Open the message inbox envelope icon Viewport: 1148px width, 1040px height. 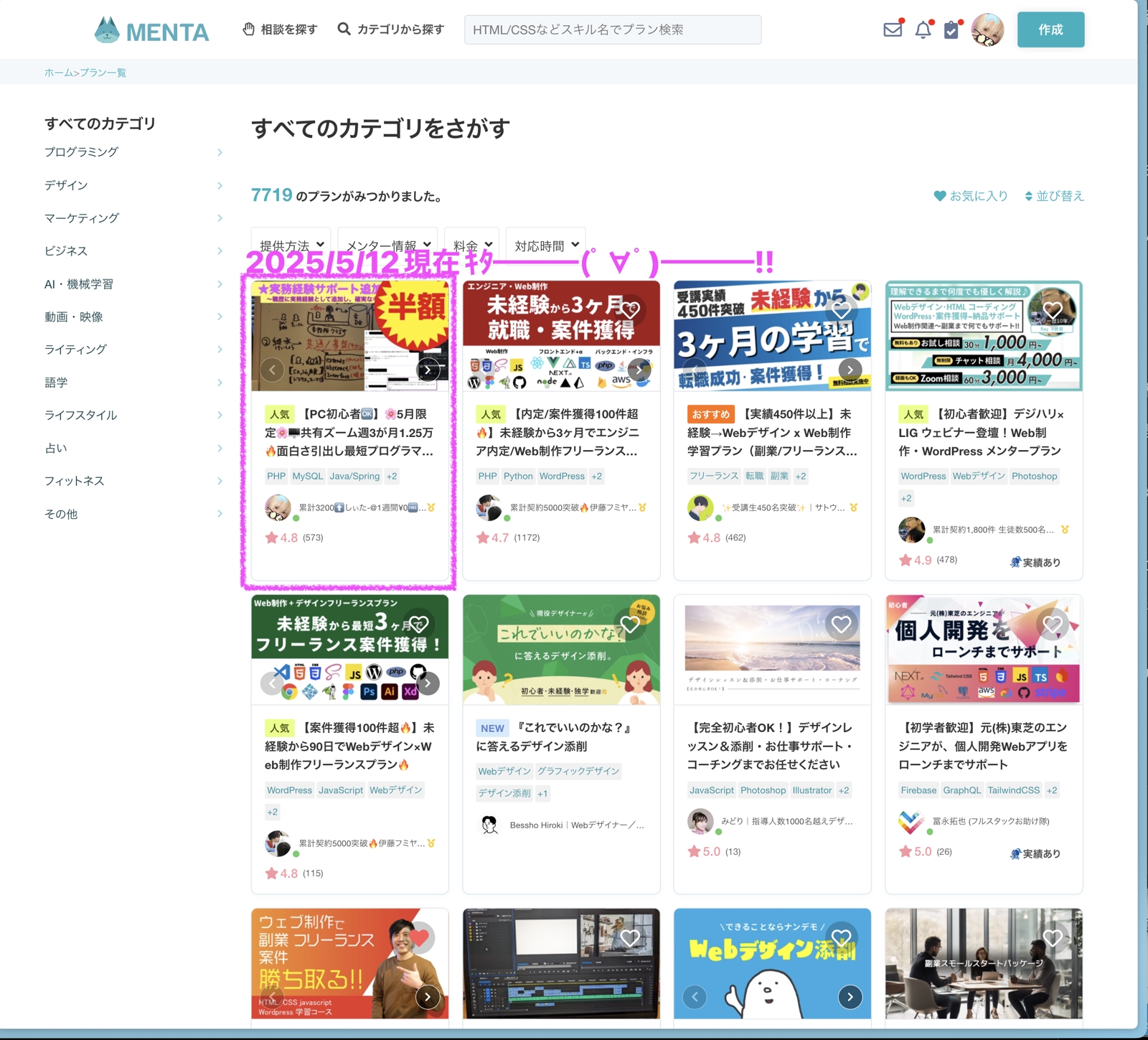(x=892, y=29)
